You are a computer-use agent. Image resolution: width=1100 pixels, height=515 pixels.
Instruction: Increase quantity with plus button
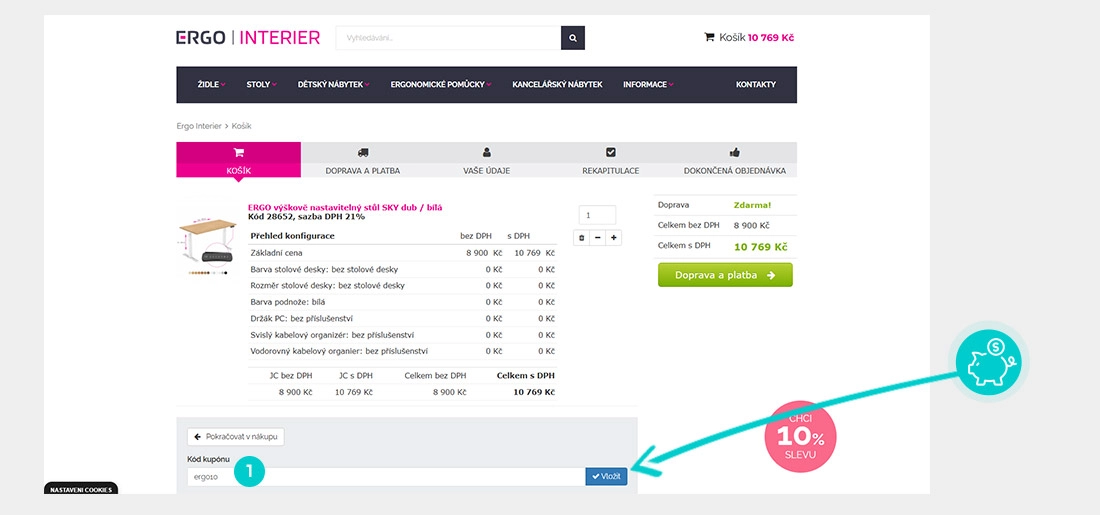click(x=614, y=238)
